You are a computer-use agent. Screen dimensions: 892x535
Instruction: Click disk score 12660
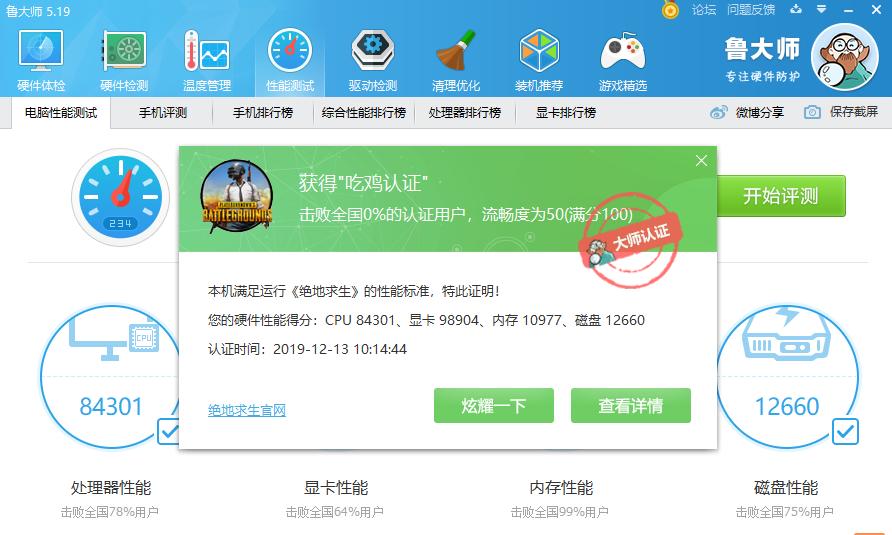click(787, 406)
